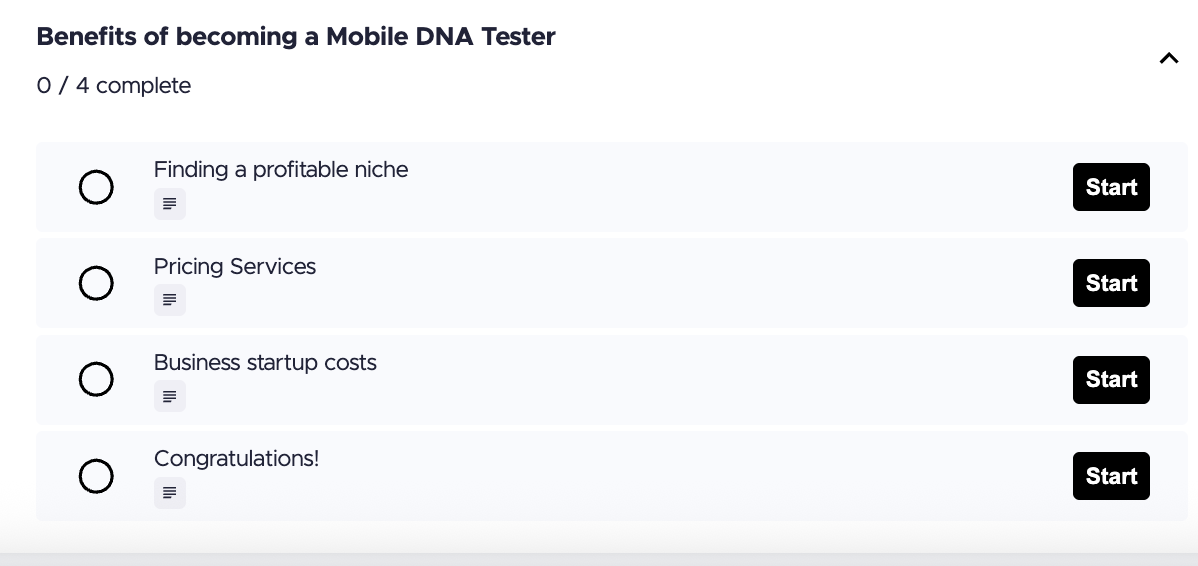Click text lesson icon under Business startup costs
Screen dimensions: 1198x566
[170, 396]
